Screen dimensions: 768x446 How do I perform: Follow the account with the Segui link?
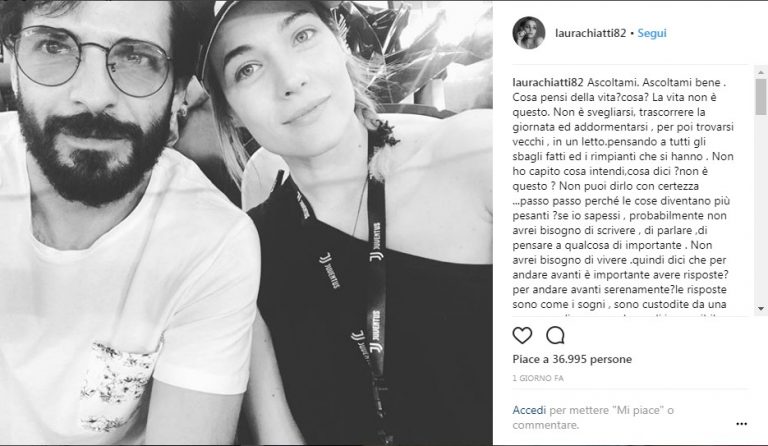(651, 33)
